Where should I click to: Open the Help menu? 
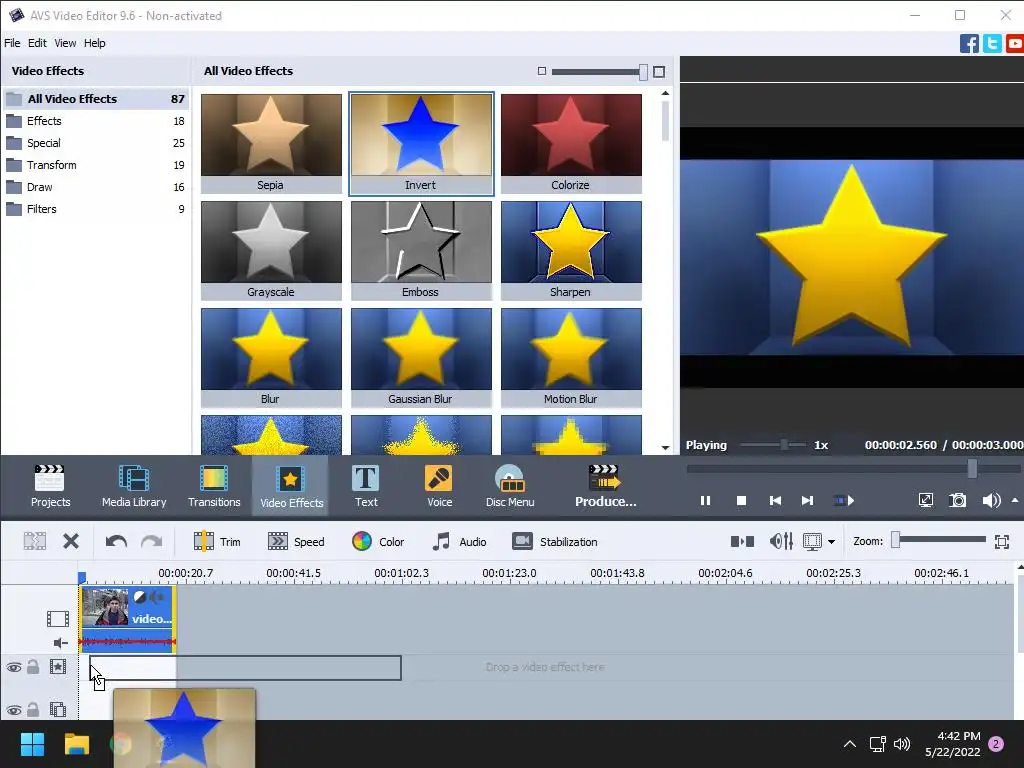(x=95, y=43)
